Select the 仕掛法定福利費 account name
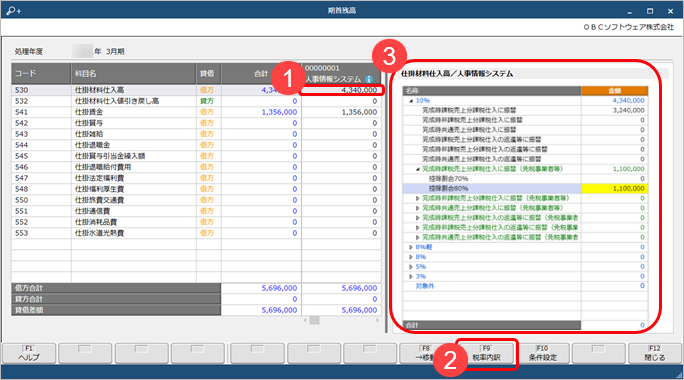684x380 pixels. (99, 178)
